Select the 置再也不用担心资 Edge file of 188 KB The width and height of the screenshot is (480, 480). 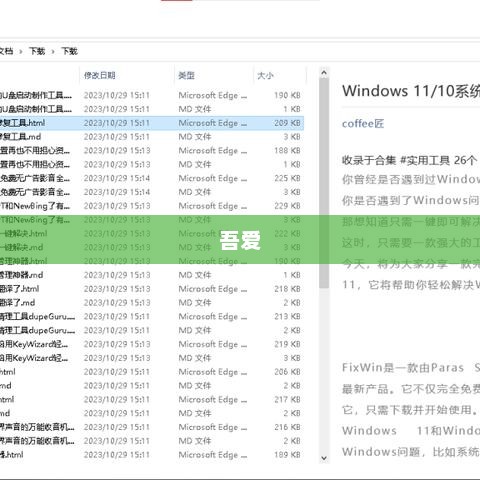(152, 151)
